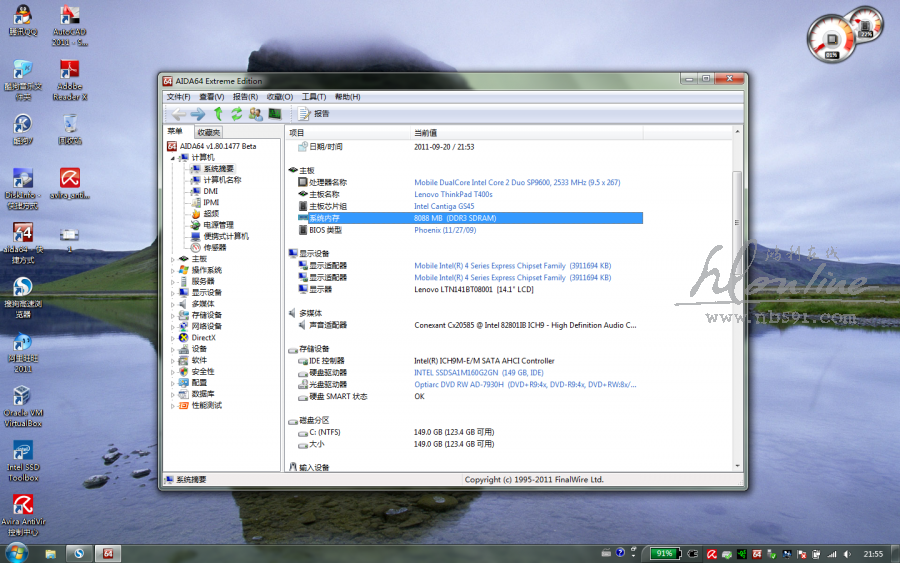Collapse the 计算机 tree node
The width and height of the screenshot is (900, 563).
pos(173,158)
